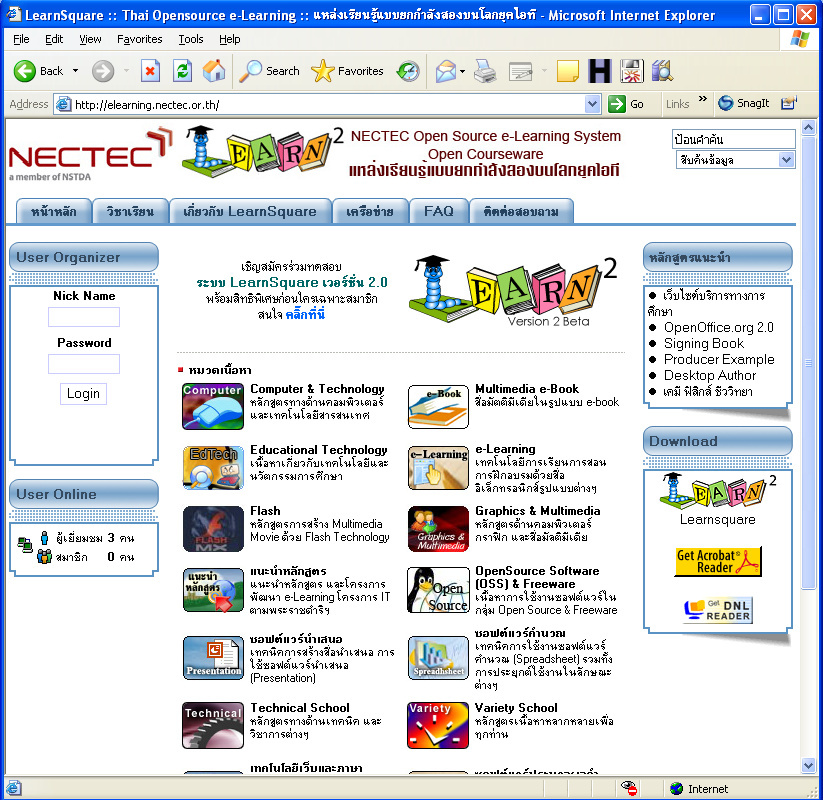
Task: Refresh the page using the toolbar icon
Action: [x=182, y=71]
